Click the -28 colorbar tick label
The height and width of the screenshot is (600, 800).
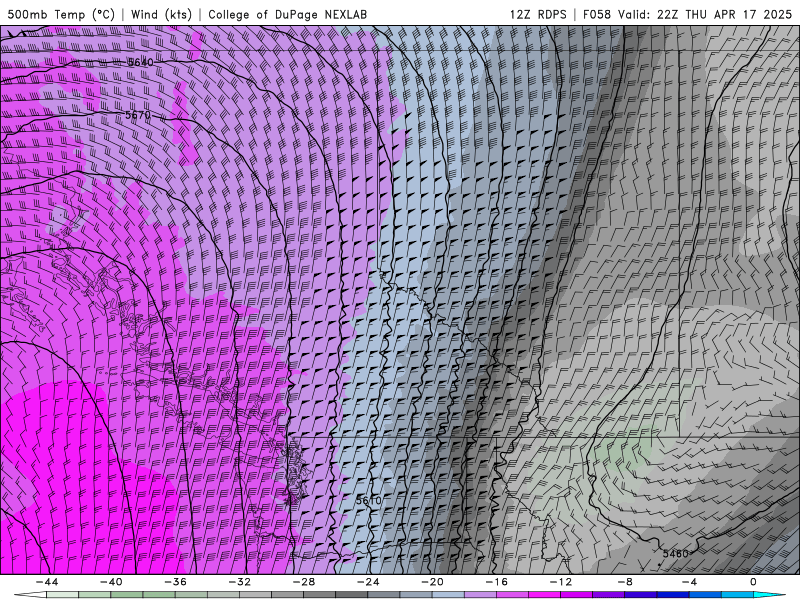click(304, 582)
